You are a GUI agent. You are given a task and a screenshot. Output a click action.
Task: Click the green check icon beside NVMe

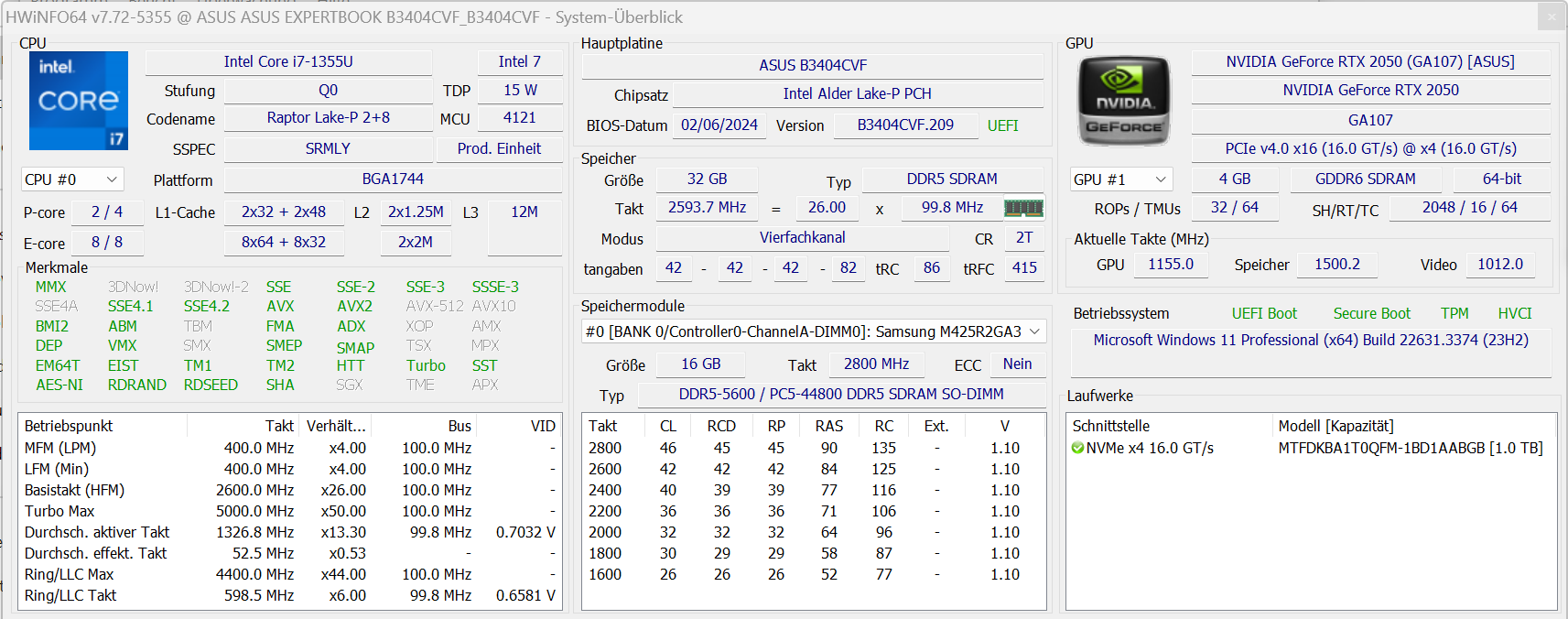click(x=1077, y=448)
